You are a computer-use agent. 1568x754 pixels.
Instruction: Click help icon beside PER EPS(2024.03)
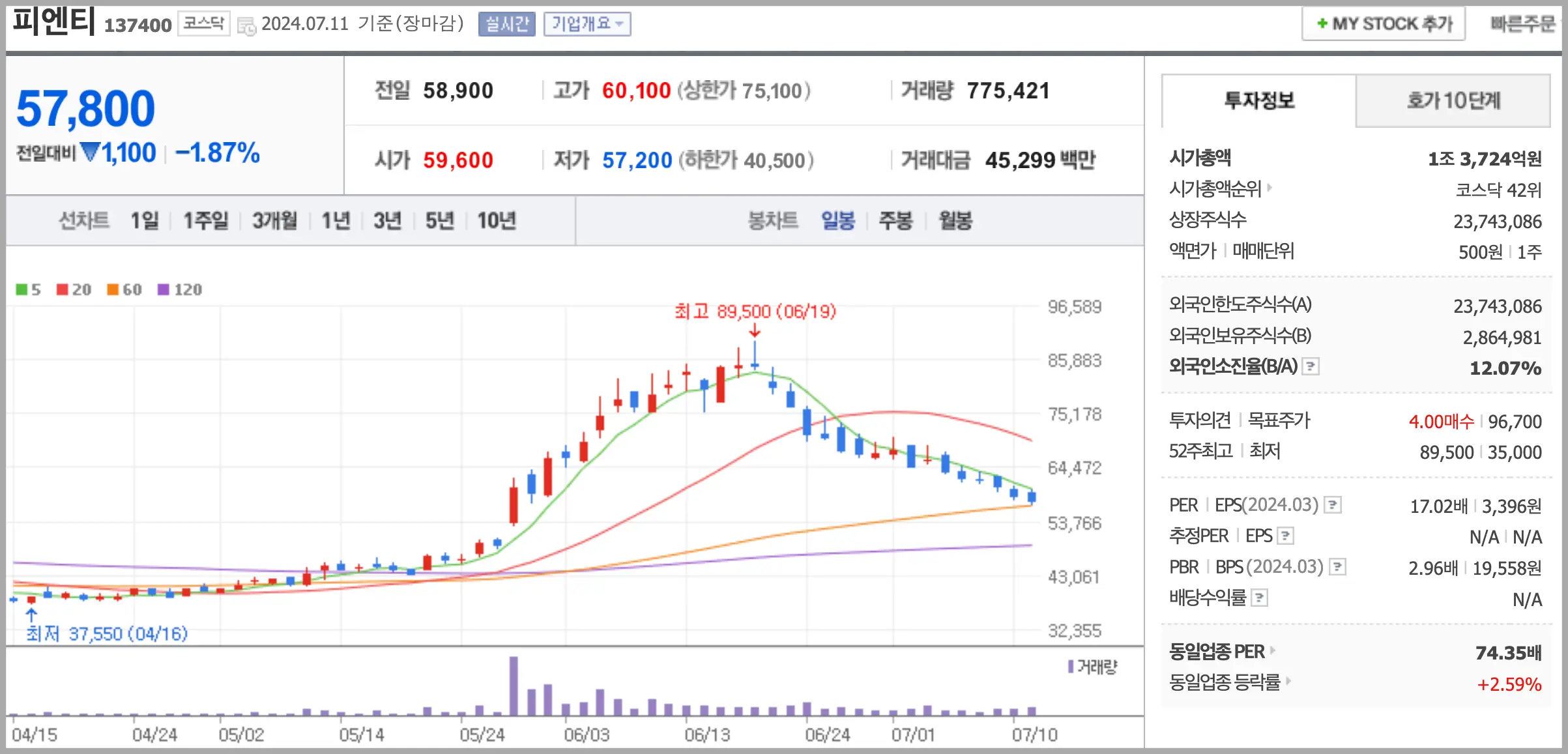tap(1333, 505)
